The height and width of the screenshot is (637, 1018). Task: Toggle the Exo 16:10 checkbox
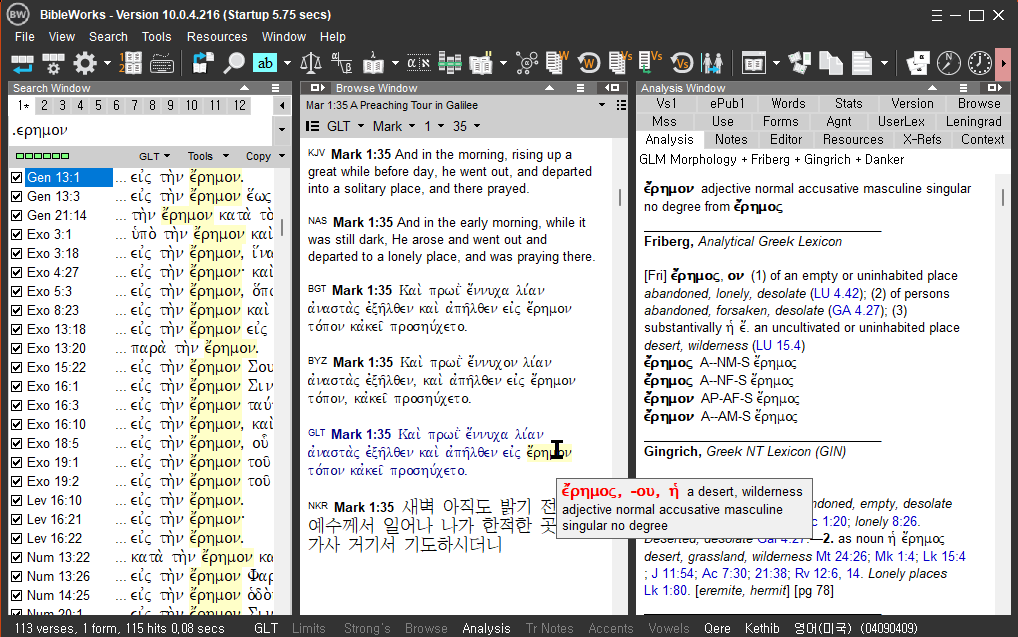point(17,424)
